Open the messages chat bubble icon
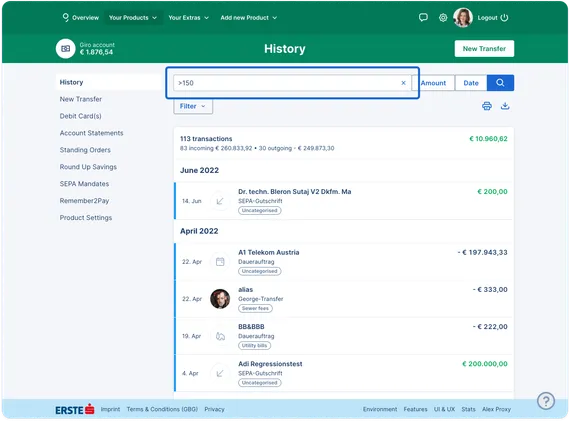The height and width of the screenshot is (421, 570). (423, 17)
